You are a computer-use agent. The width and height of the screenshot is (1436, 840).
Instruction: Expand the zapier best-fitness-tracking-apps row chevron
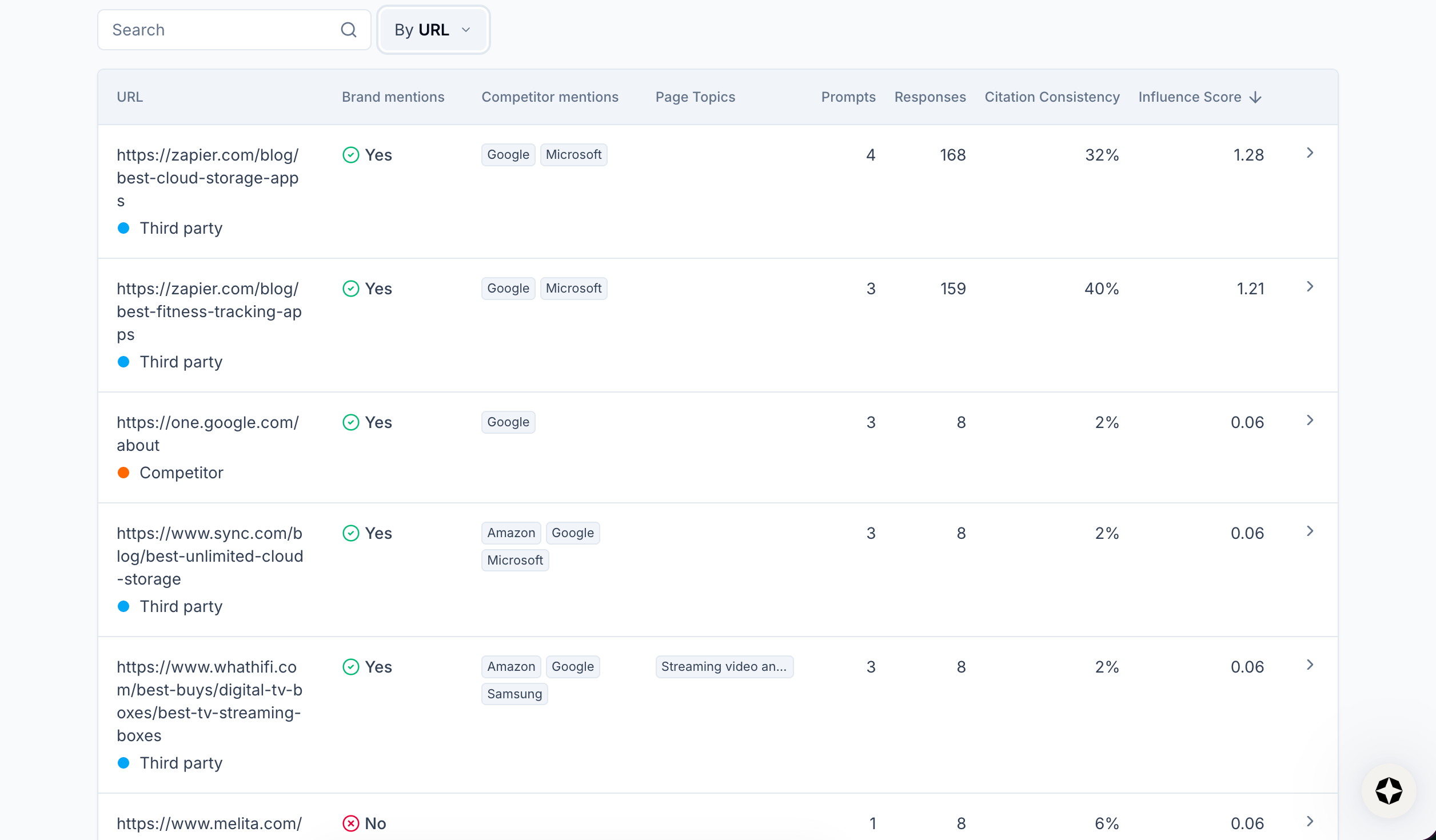[1310, 287]
